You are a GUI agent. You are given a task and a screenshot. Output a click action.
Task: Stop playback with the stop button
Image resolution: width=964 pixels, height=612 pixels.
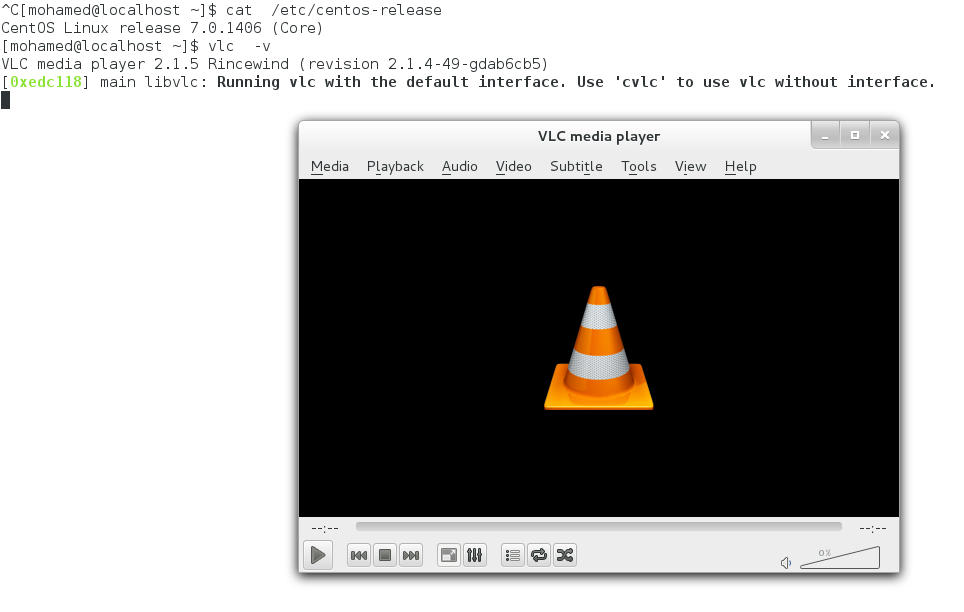coord(385,555)
